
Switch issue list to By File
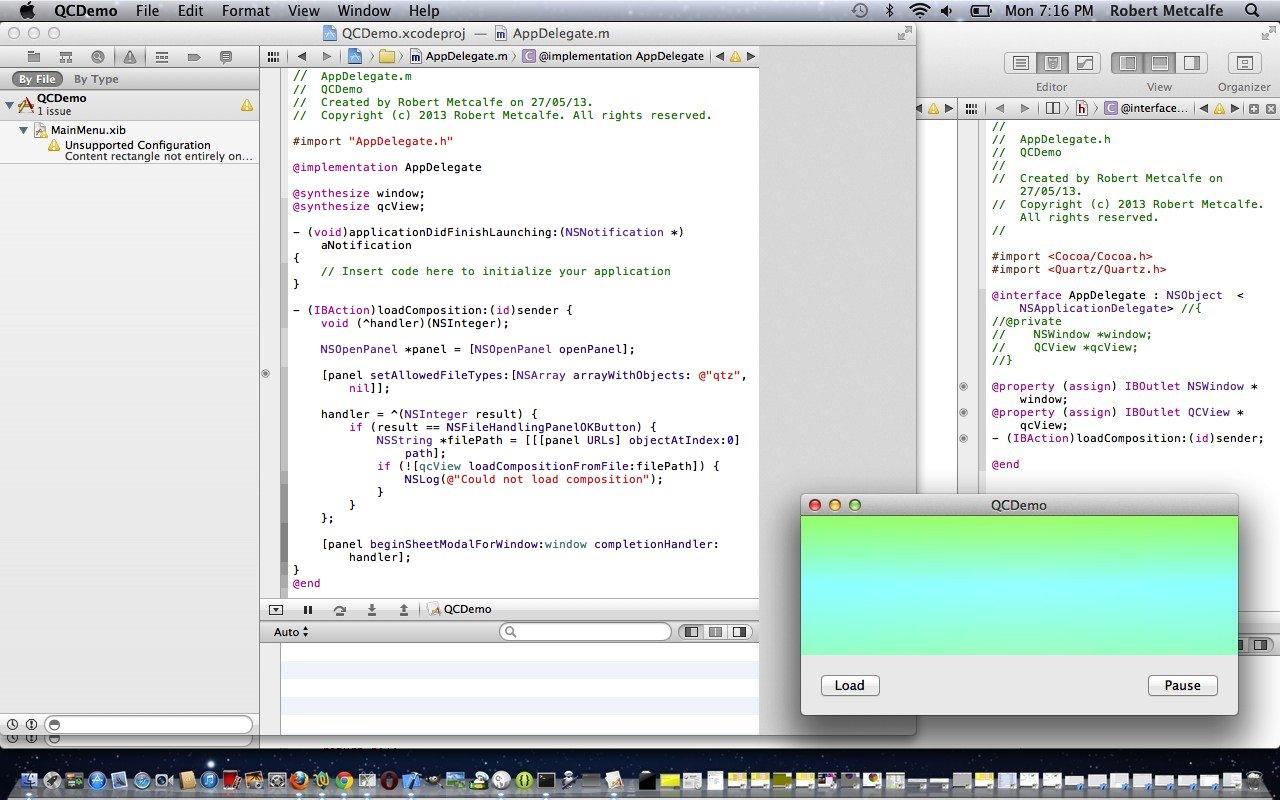tap(38, 79)
